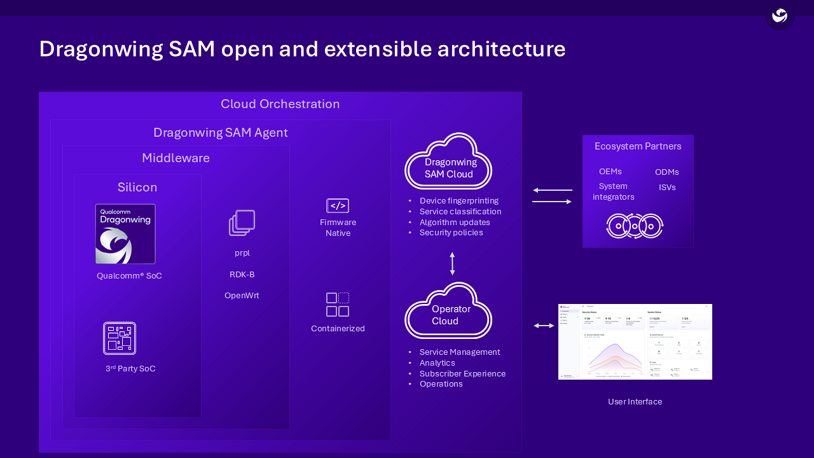814x458 pixels.
Task: Click the 'Ecosystem Partners' heading
Action: pyautogui.click(x=637, y=146)
